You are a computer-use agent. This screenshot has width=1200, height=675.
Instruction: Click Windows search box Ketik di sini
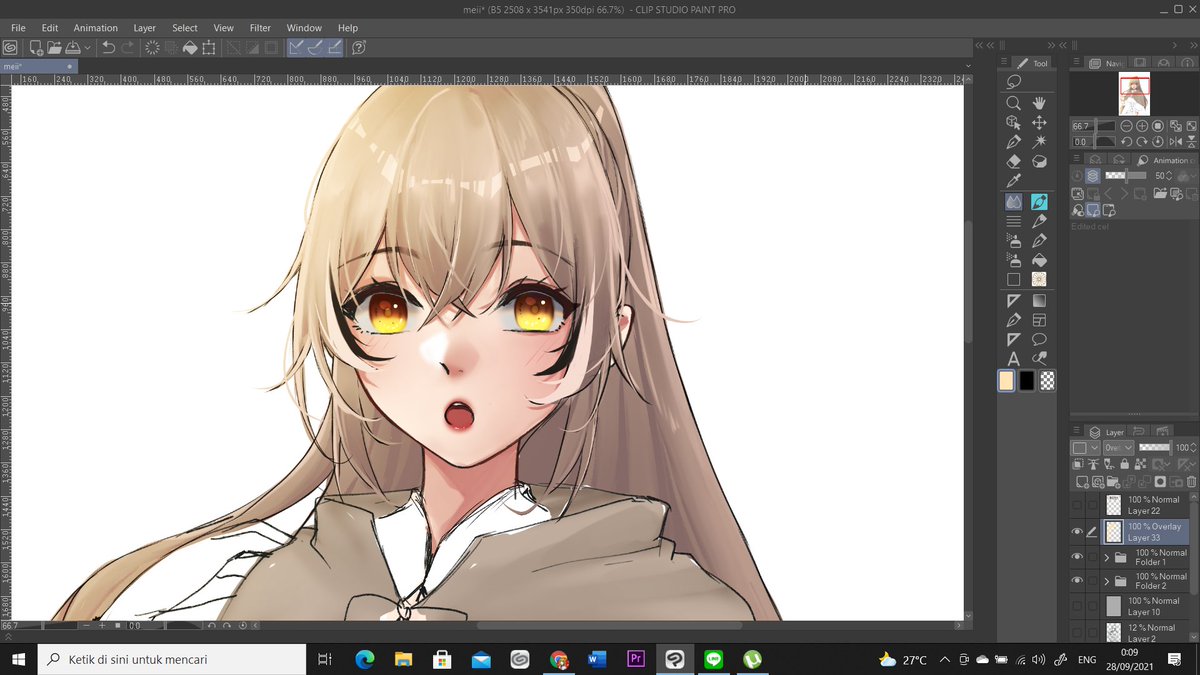tap(172, 659)
